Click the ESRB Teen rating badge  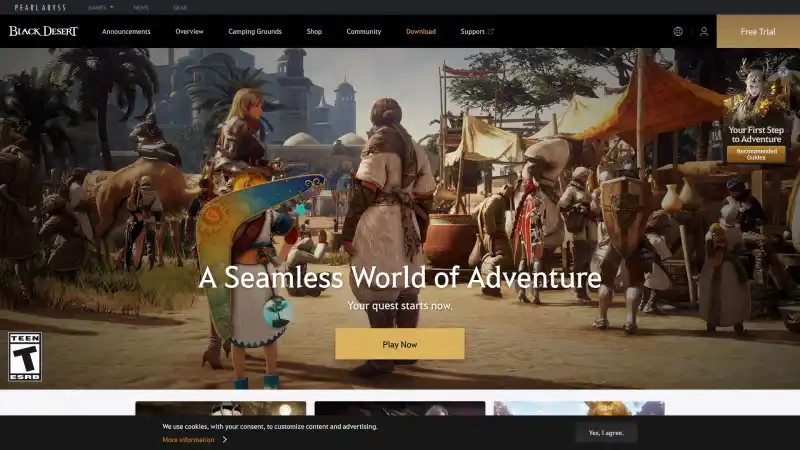(24, 357)
